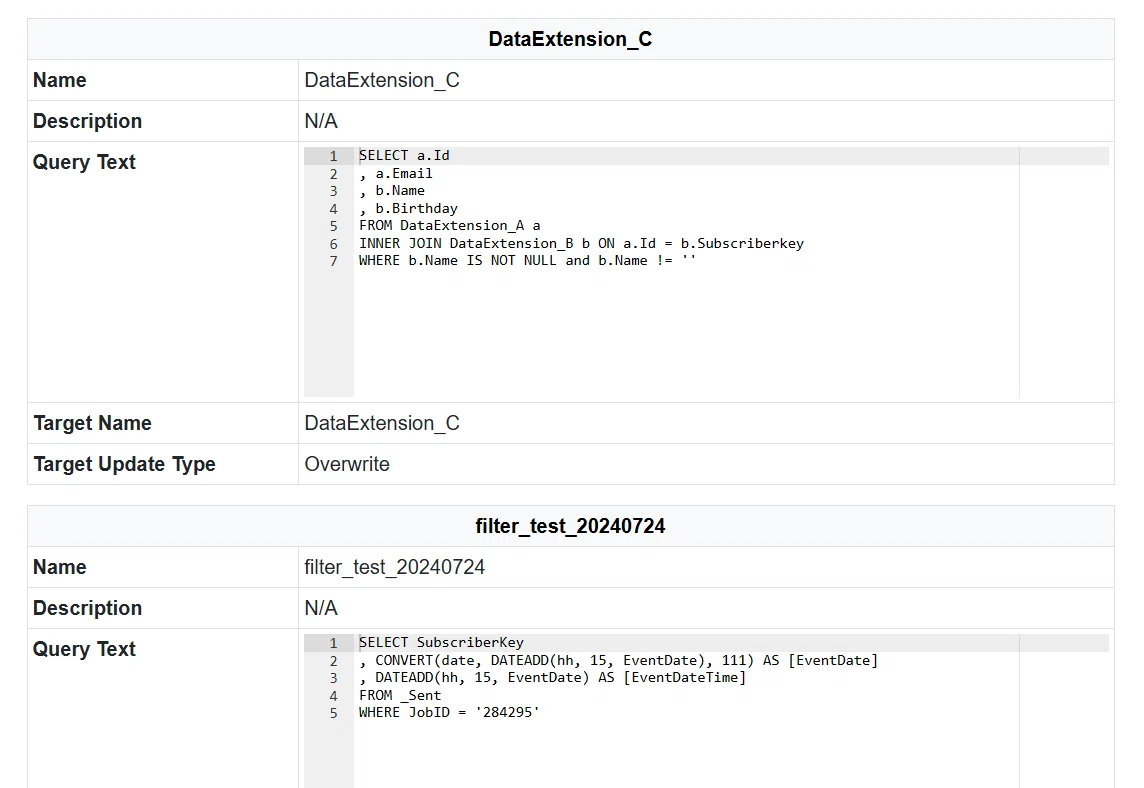Click the Query Text label for DataExtension_C
Screen dimensions: 1144x788
tap(84, 162)
